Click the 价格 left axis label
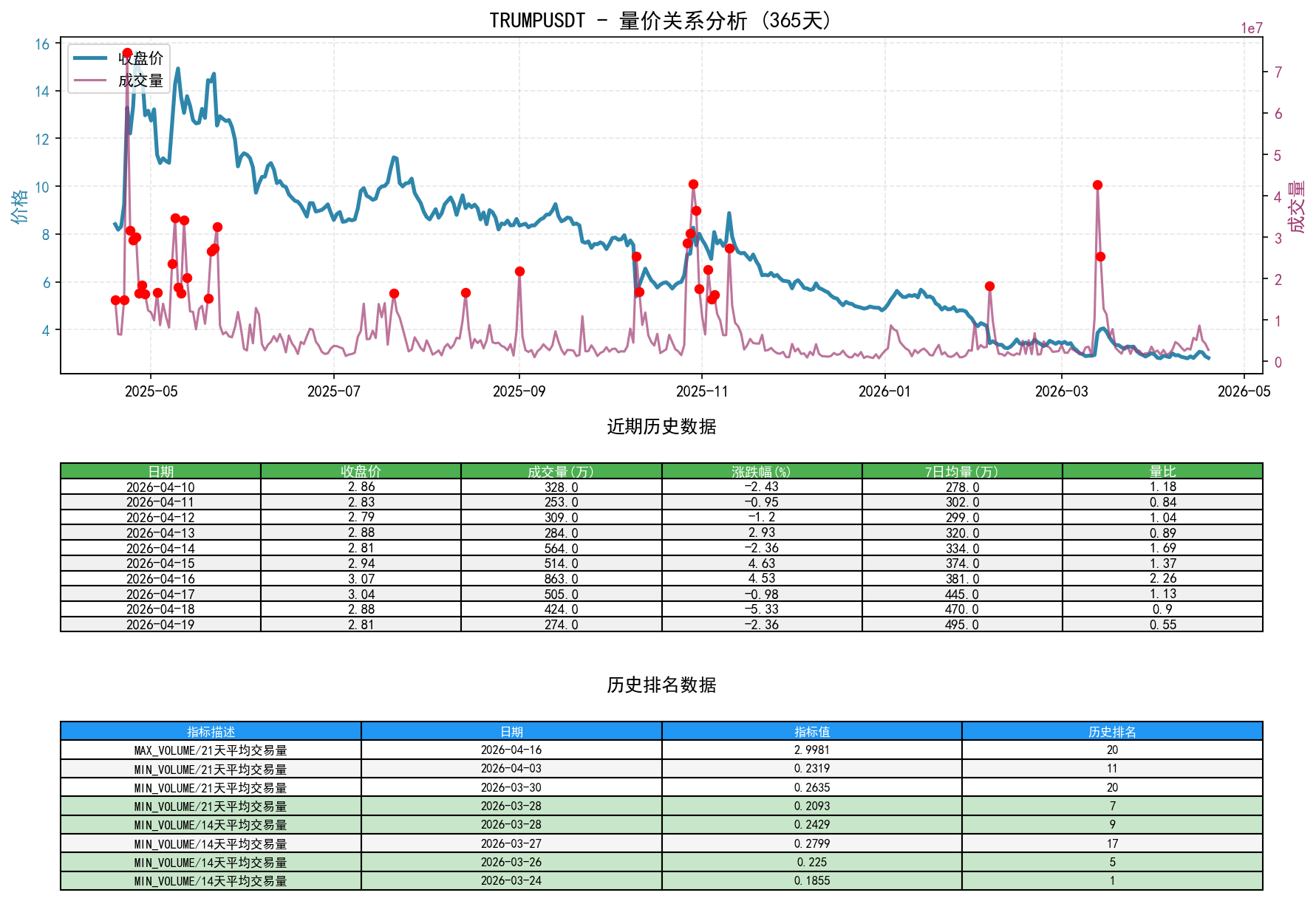This screenshot has width=1316, height=901. 20,205
